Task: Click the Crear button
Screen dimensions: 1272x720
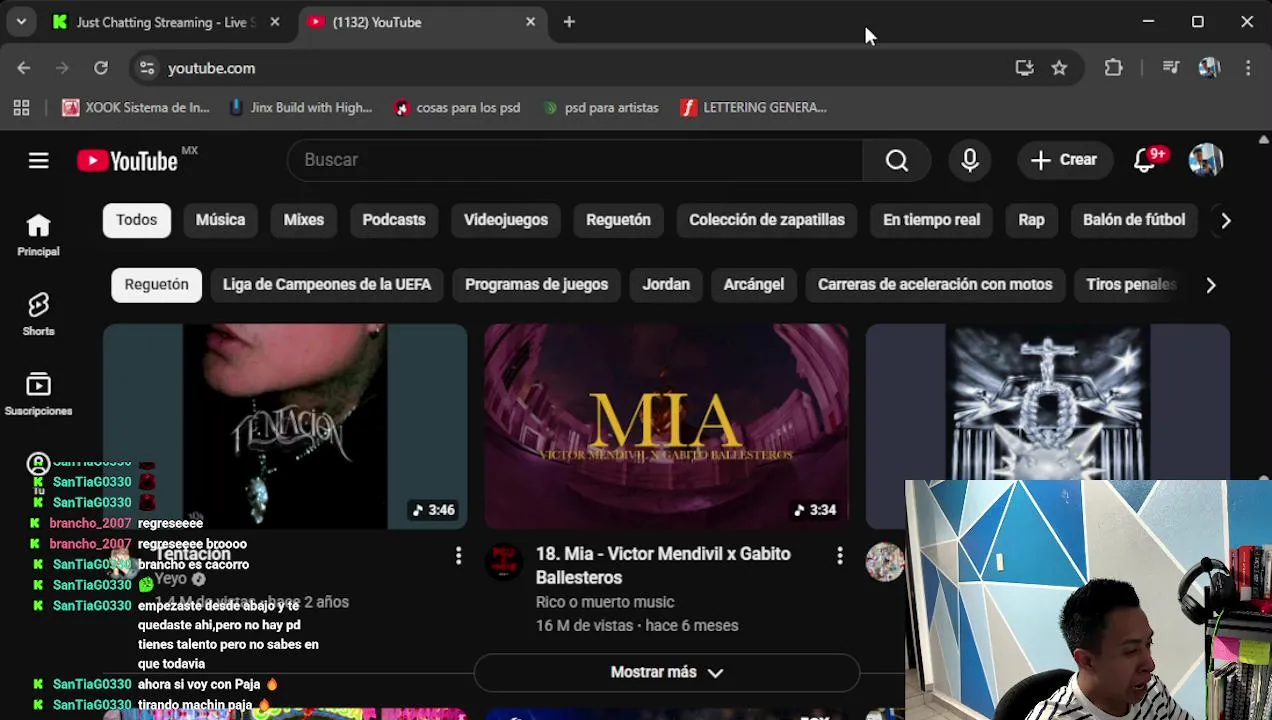Action: pos(1064,160)
